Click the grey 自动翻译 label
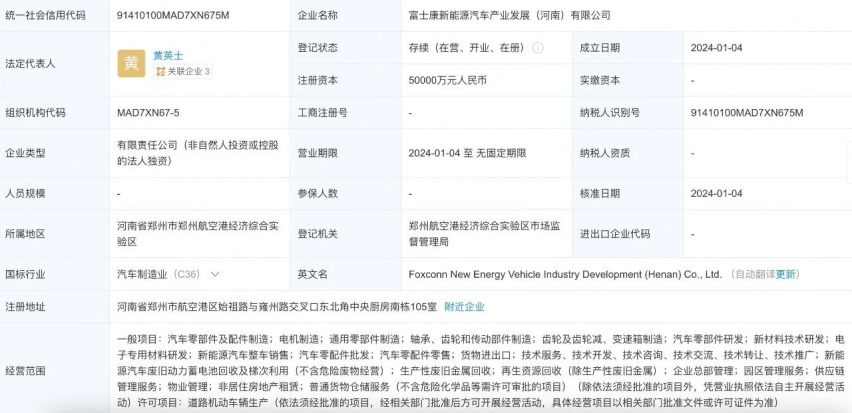Image resolution: width=852 pixels, height=413 pixels. pos(753,274)
